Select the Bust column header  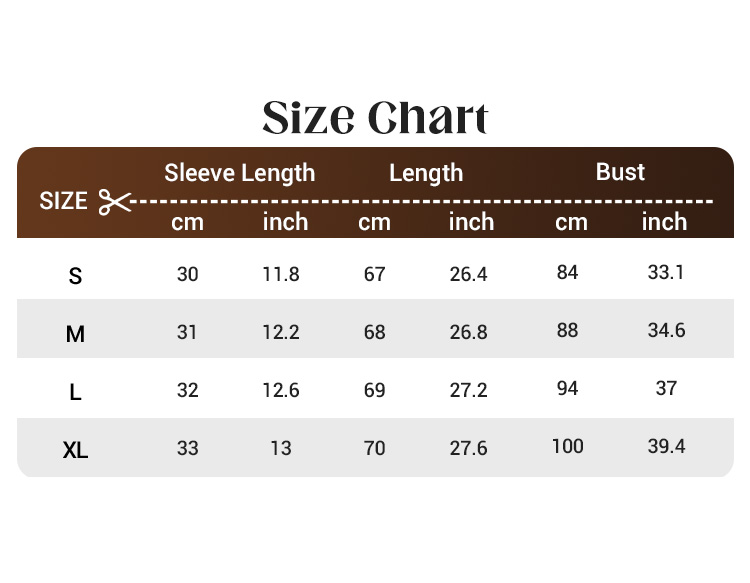620,172
